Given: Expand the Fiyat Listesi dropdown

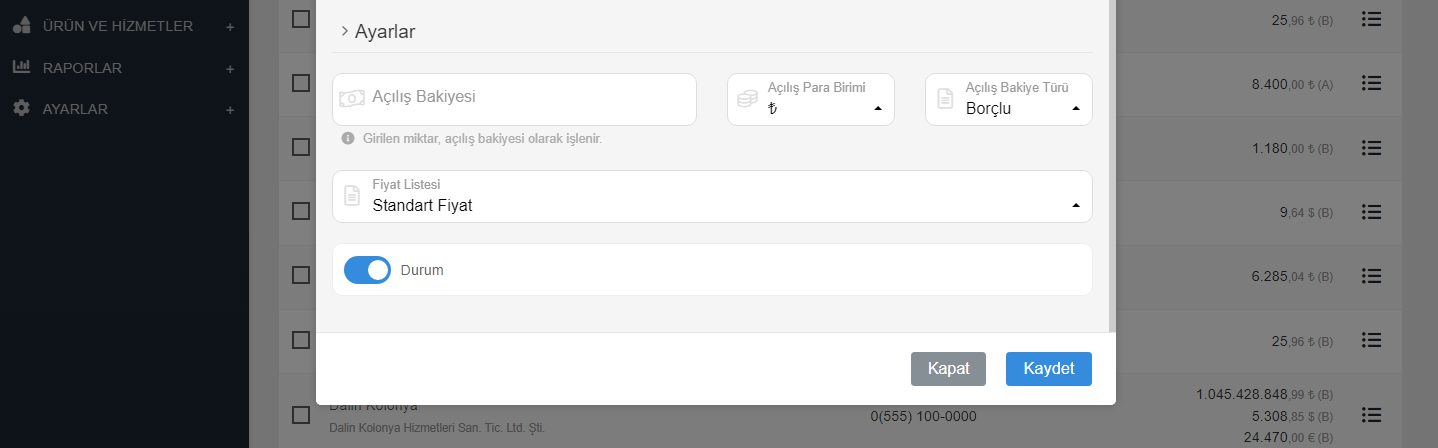Looking at the screenshot, I should (x=712, y=197).
